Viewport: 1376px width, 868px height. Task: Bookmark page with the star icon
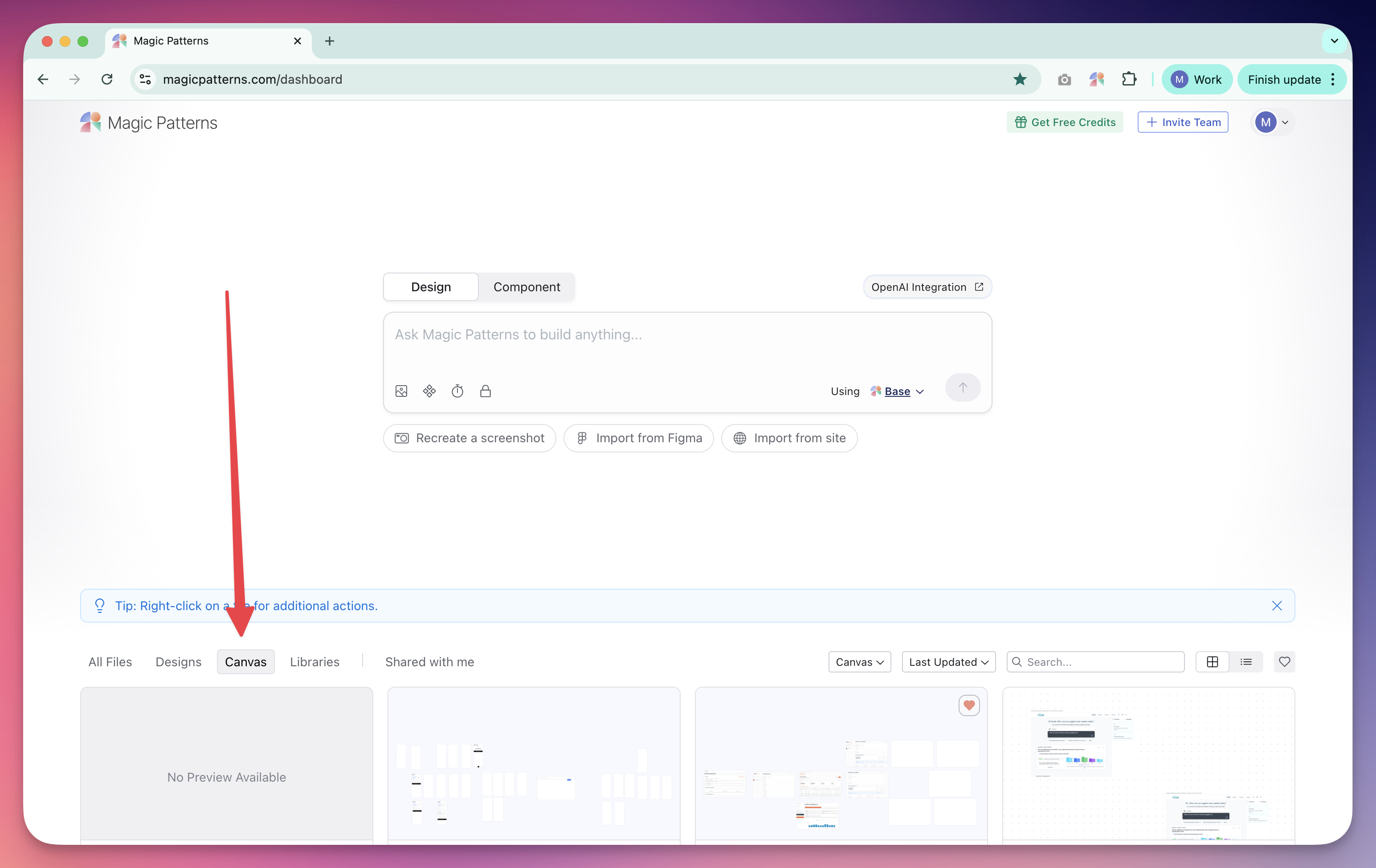tap(1020, 79)
